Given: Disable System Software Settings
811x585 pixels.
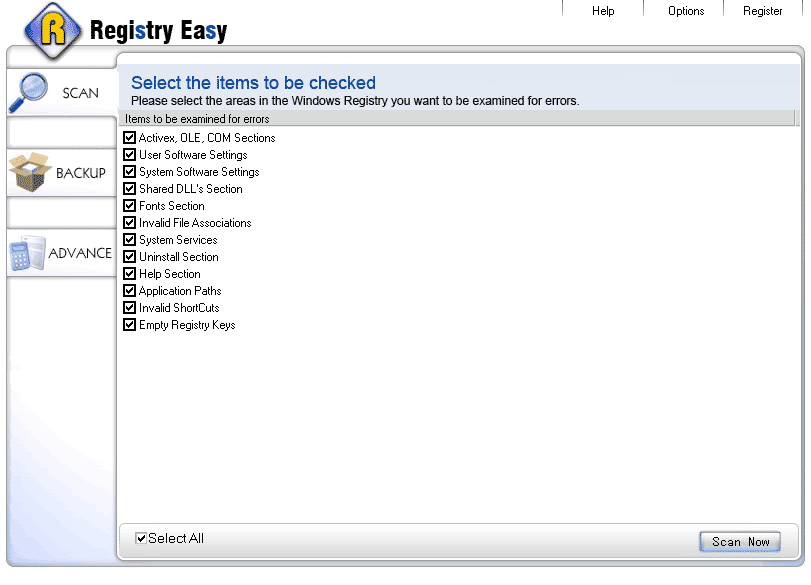Looking at the screenshot, I should pyautogui.click(x=129, y=172).
